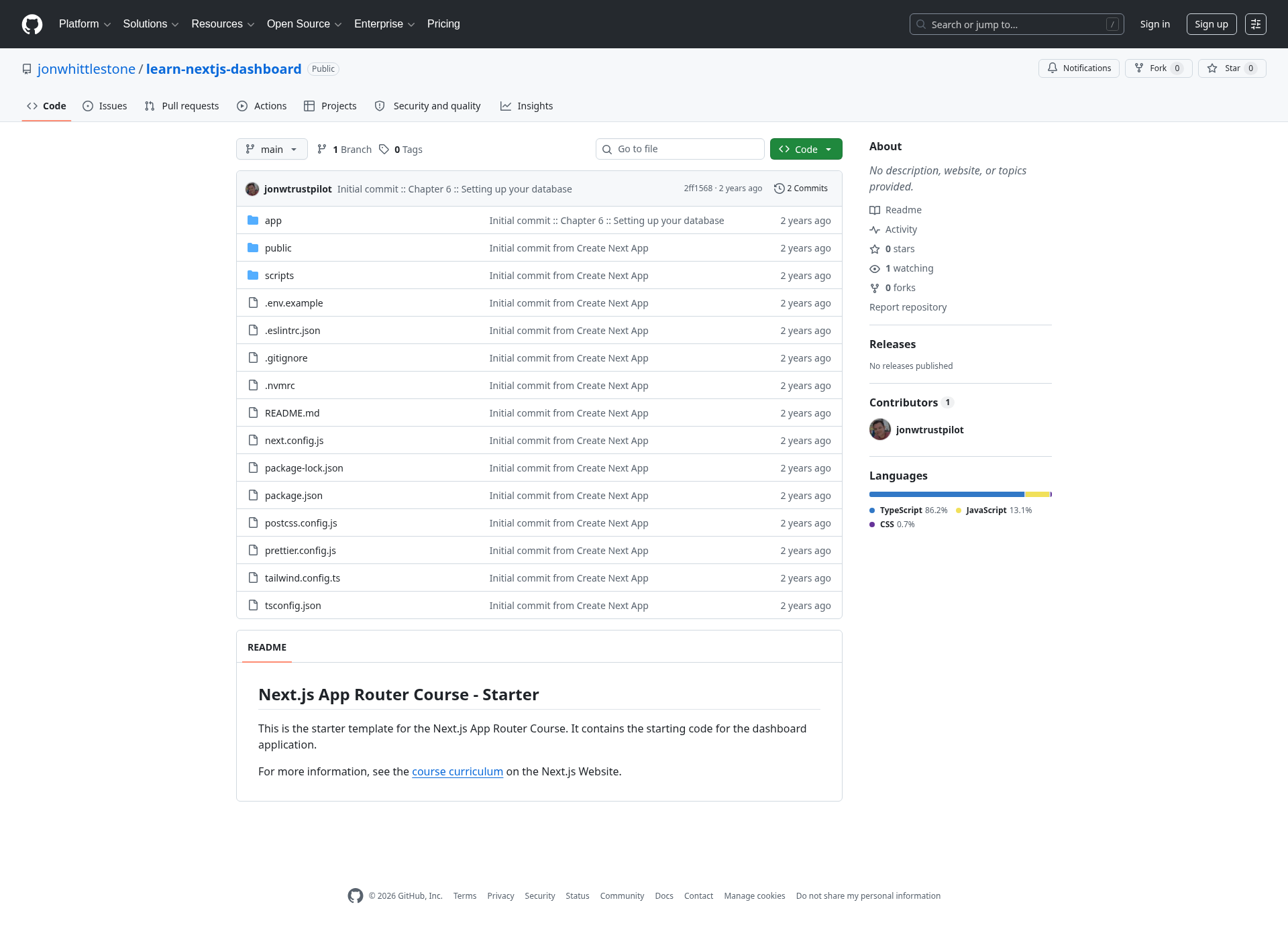Open jonwhittlestone user profile link

(x=87, y=69)
